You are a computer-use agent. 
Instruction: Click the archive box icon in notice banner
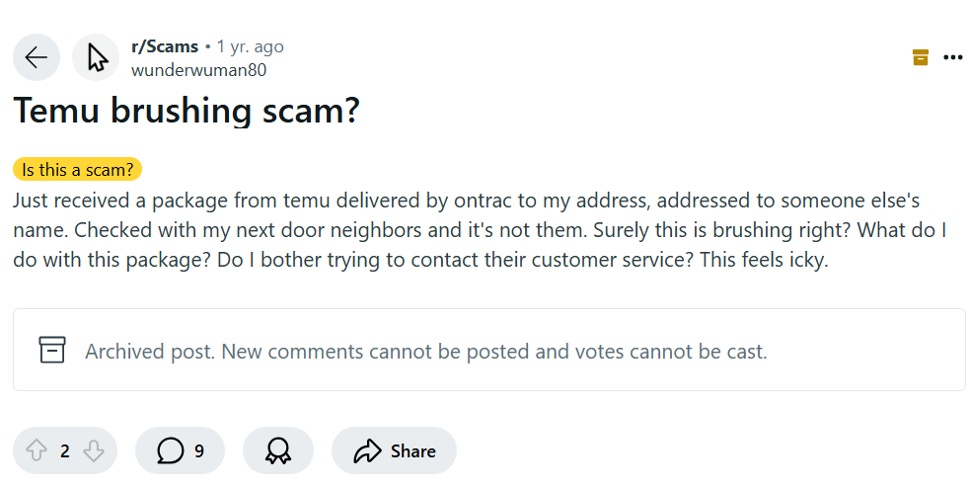pyautogui.click(x=52, y=350)
